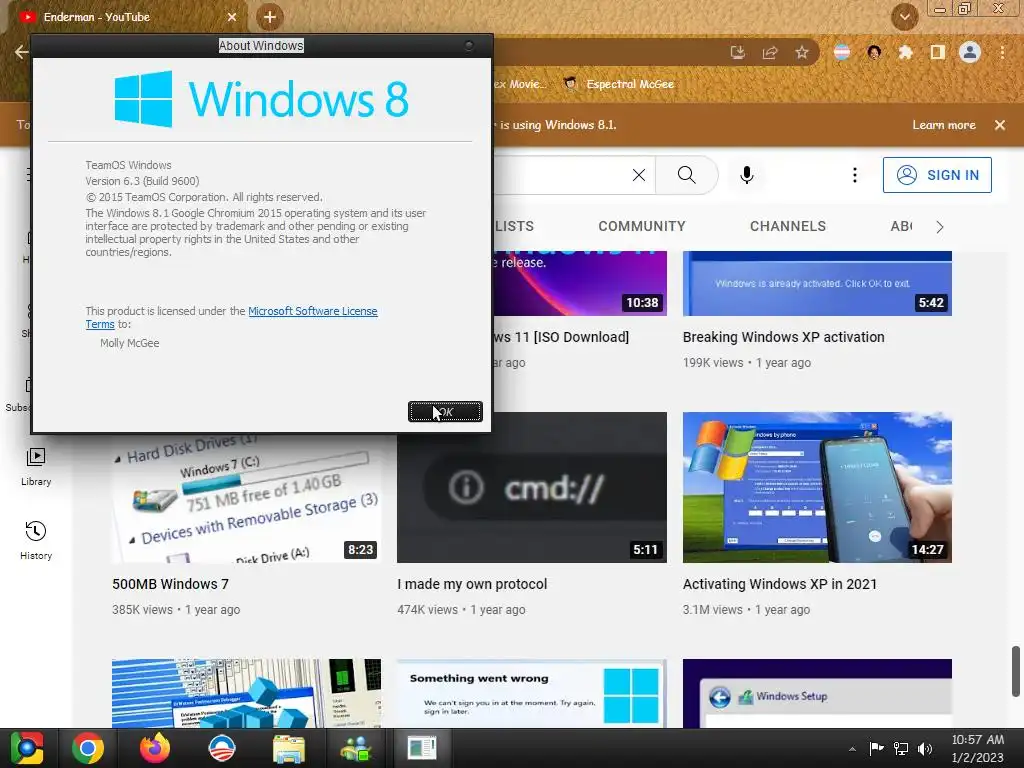Dismiss the Windows 8.1 notification bar
The image size is (1024, 768).
(x=1000, y=125)
